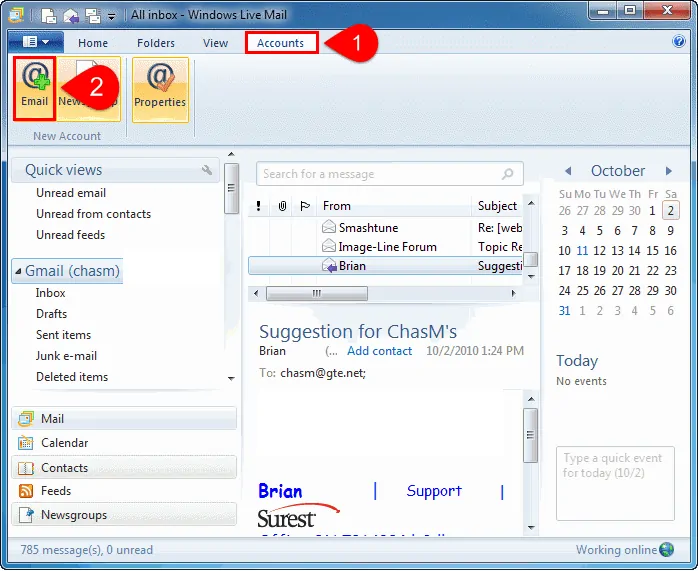Open Feeds from the sidebar shortcuts

55,491
